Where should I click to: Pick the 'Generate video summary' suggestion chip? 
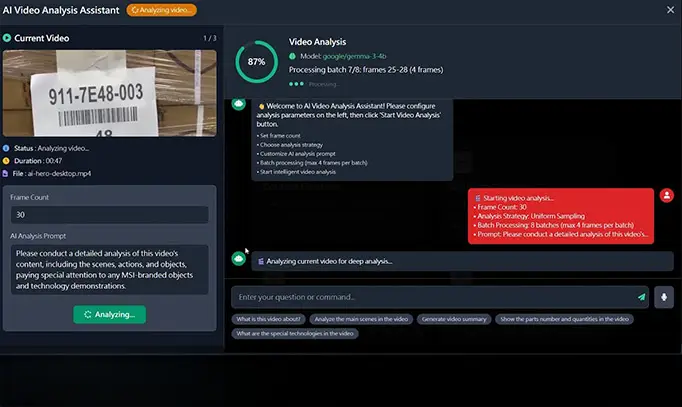455,319
